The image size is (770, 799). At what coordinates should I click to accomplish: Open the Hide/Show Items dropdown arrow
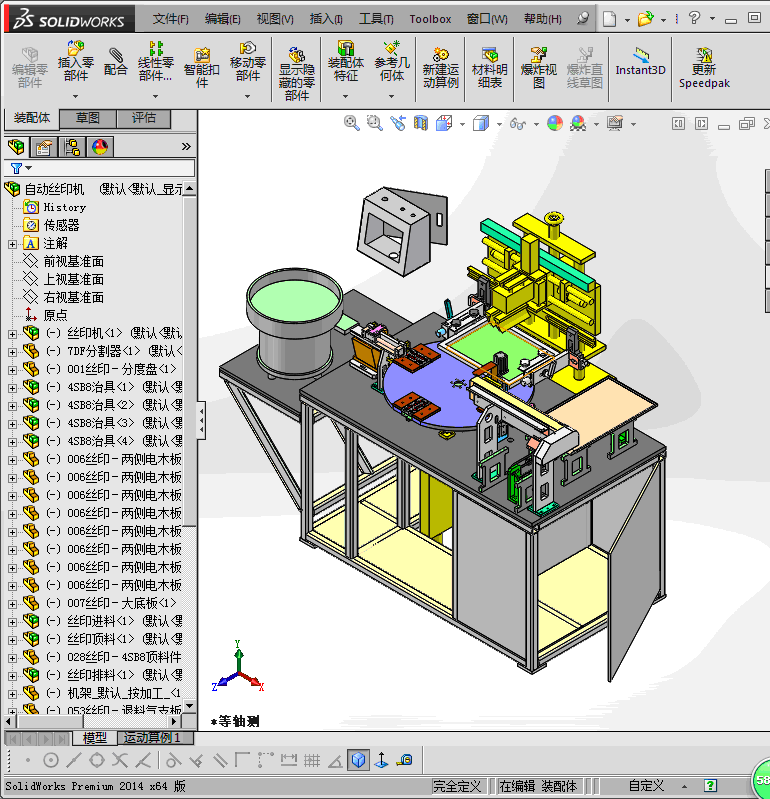(x=536, y=124)
